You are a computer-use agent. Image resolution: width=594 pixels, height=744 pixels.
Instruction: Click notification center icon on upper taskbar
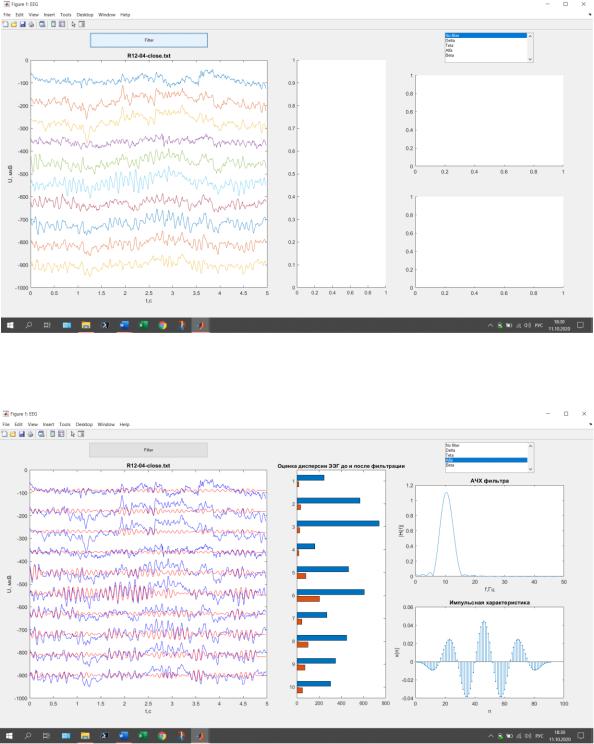[580, 325]
